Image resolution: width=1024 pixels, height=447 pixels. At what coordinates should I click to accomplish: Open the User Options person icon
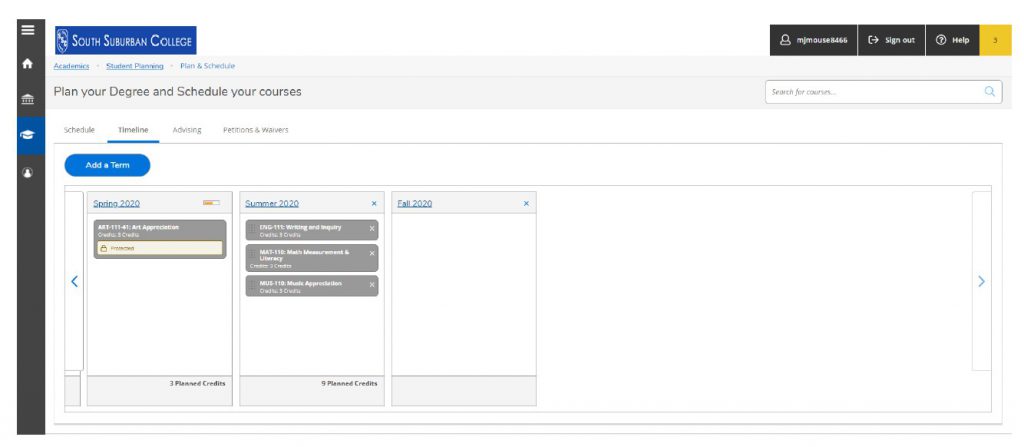pos(27,172)
